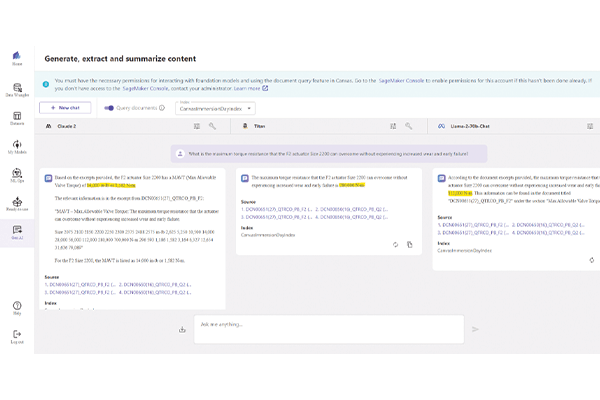Open source 2 in Llama-2 response
Screen dimensions: 600x400
(x=548, y=225)
